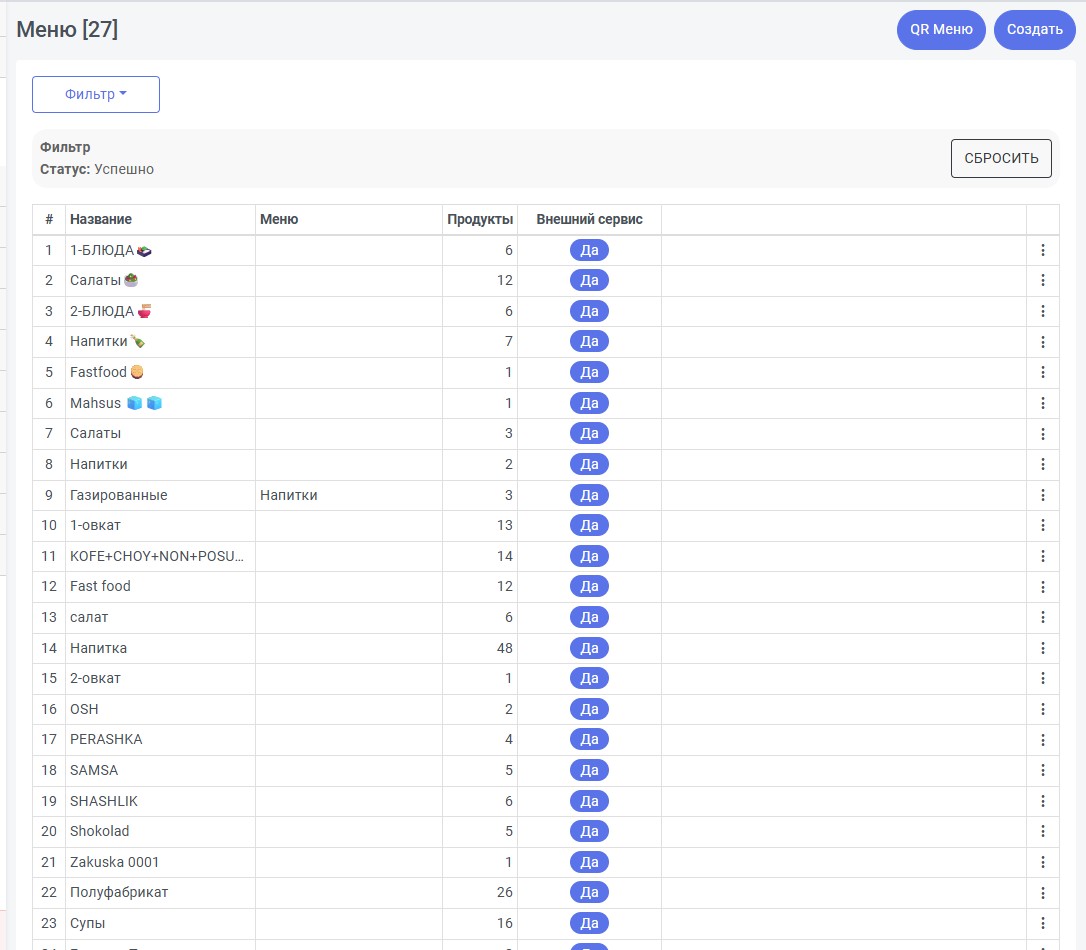Open options for 2-овкат row
The height and width of the screenshot is (950, 1086).
1042,679
